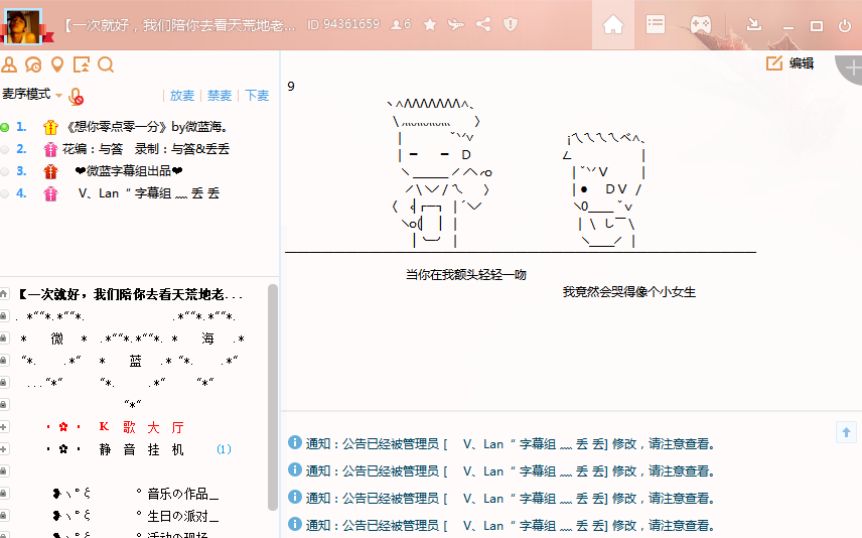This screenshot has width=862, height=538.
Task: Click the red gift icon on queue row 3
Action: click(x=51, y=171)
